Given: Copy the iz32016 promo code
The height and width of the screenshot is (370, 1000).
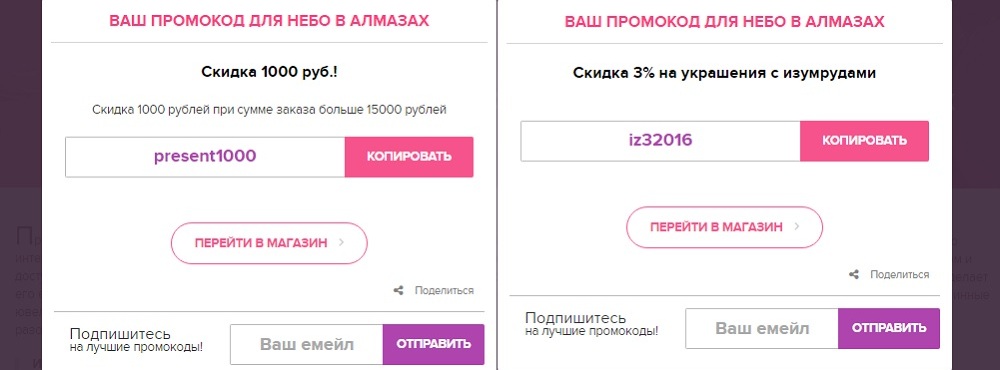Looking at the screenshot, I should point(864,140).
